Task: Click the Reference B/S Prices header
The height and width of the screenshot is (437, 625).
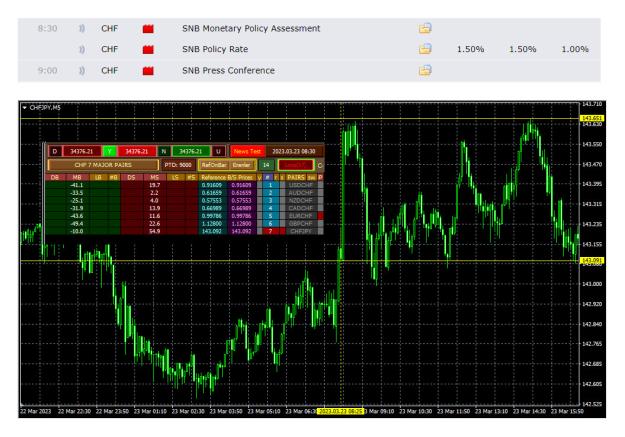Action: point(227,177)
